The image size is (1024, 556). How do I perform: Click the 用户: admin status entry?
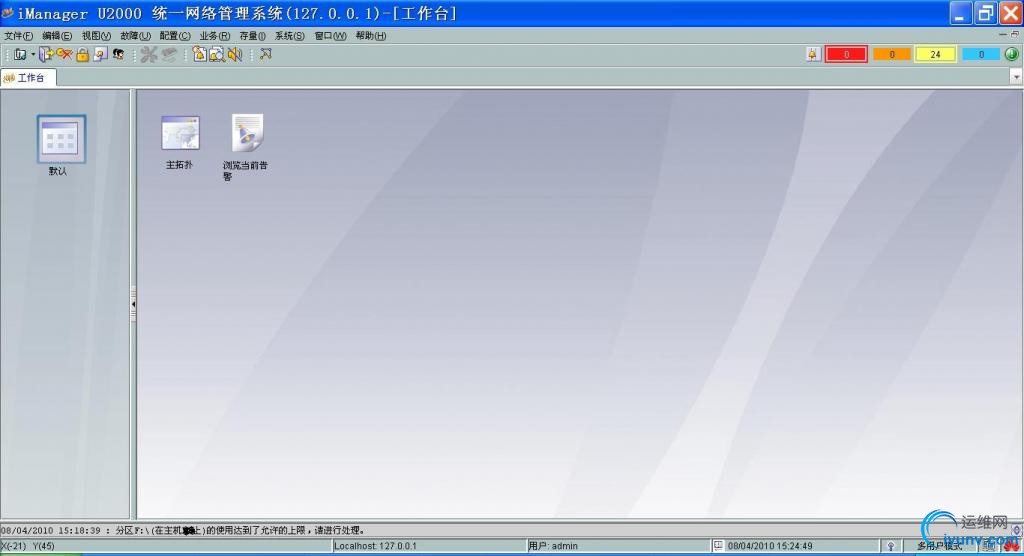[x=553, y=546]
